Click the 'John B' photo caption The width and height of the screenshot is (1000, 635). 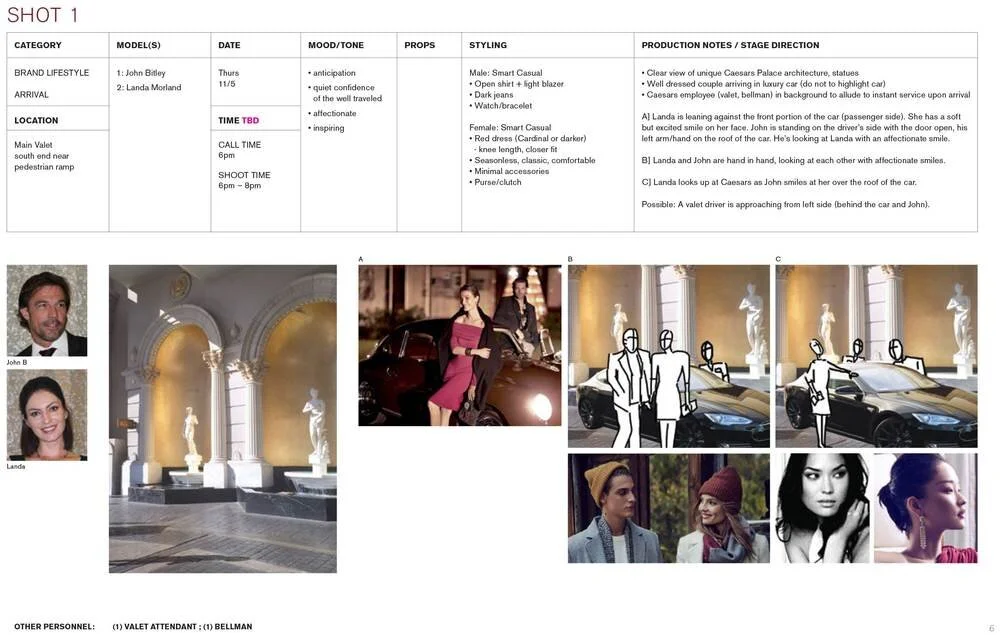coord(17,362)
